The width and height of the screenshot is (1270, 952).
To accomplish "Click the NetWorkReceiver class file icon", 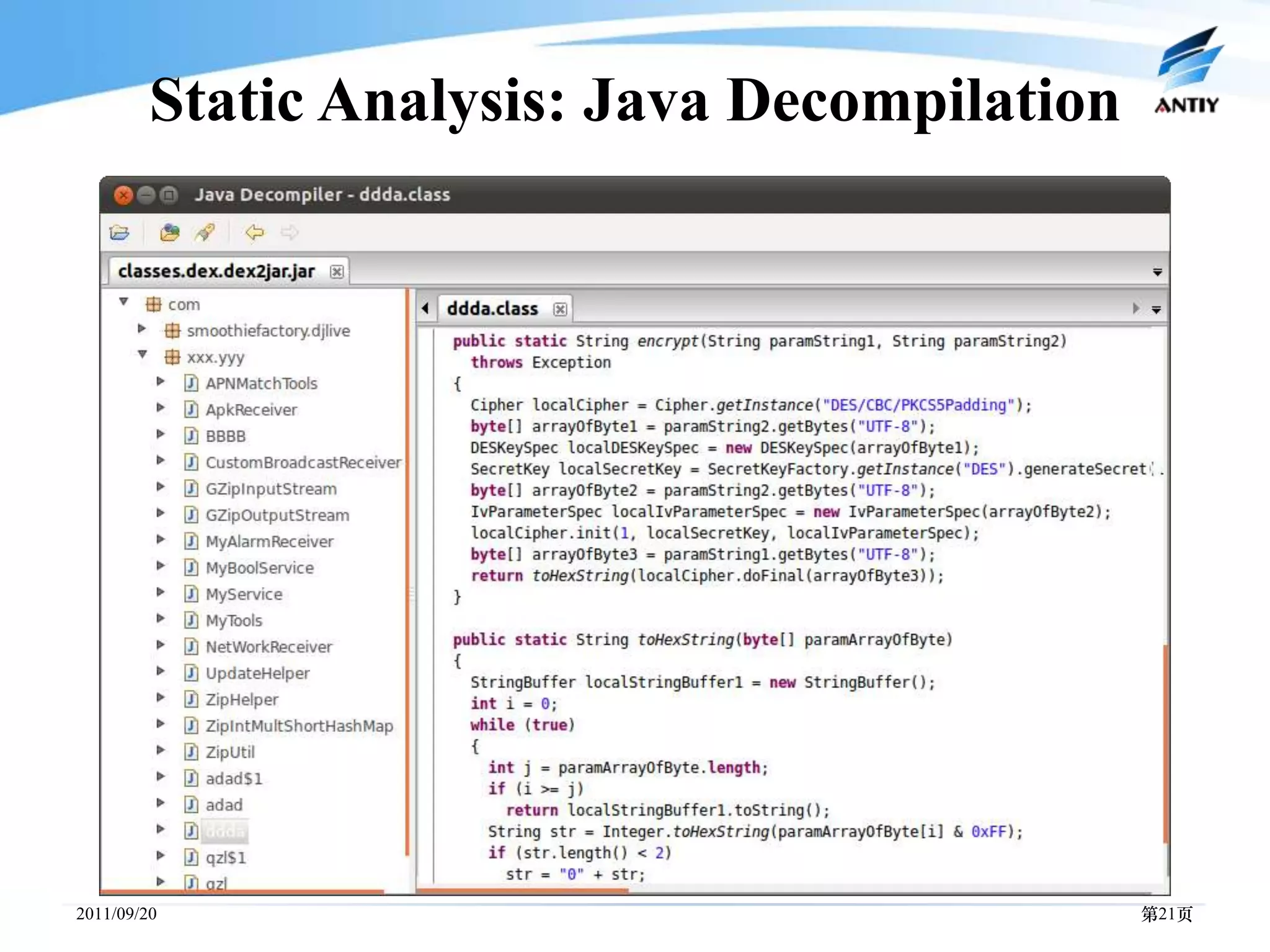I will (x=191, y=646).
